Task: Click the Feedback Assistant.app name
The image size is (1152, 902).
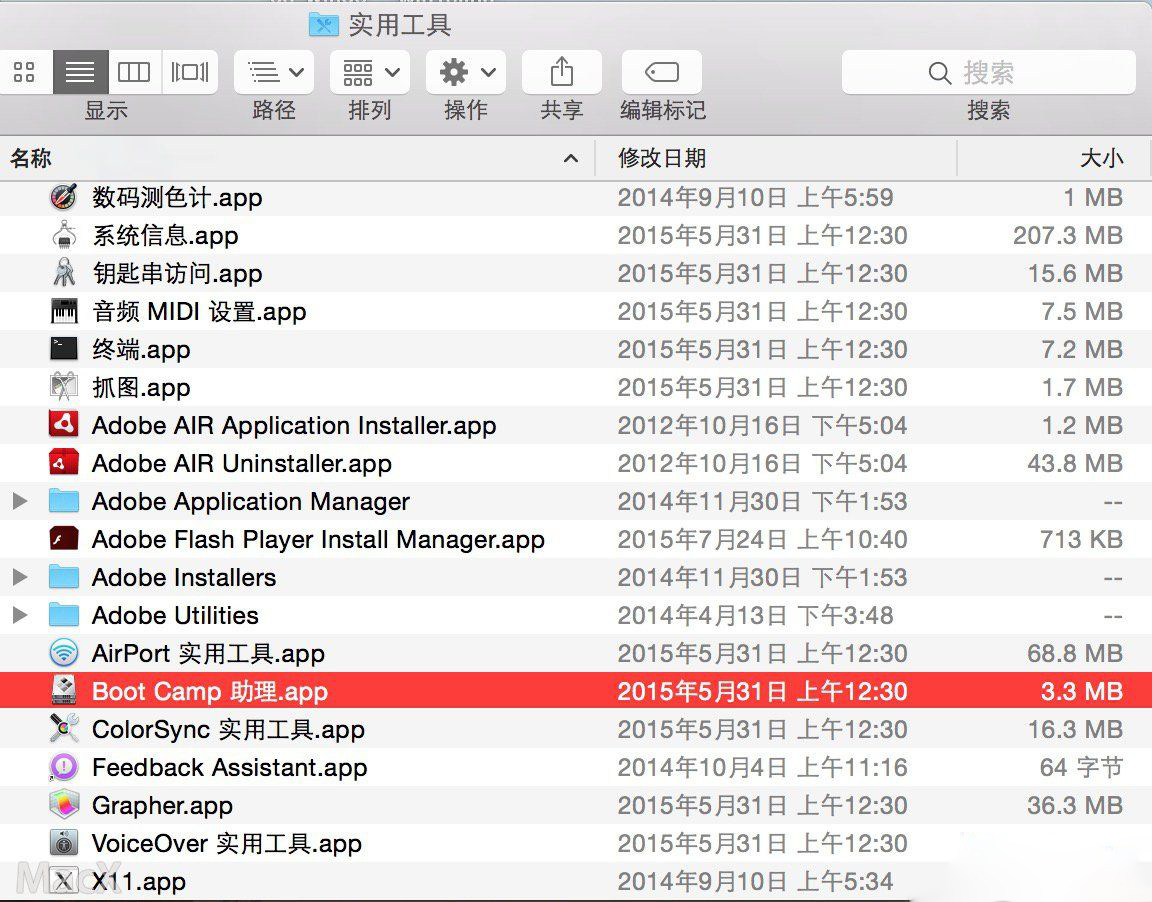Action: tap(229, 768)
